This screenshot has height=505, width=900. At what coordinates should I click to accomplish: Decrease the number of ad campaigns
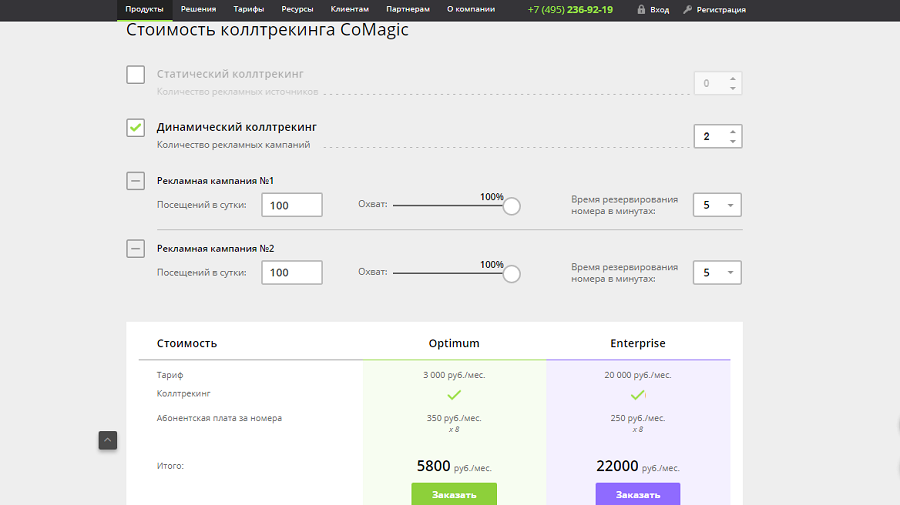point(733,141)
